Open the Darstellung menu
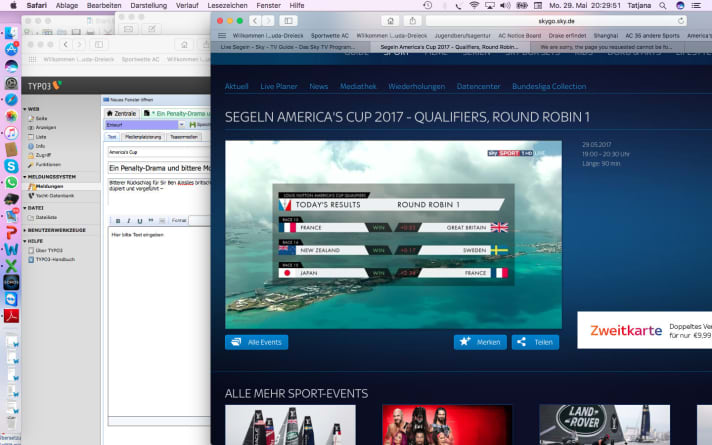This screenshot has width=712, height=445. (148, 5)
